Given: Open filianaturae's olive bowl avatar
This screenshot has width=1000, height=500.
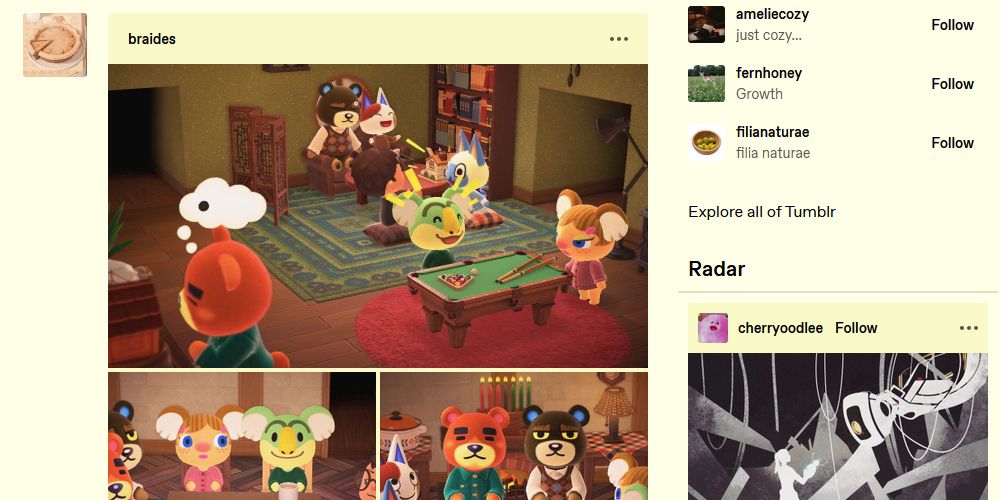Looking at the screenshot, I should point(706,142).
